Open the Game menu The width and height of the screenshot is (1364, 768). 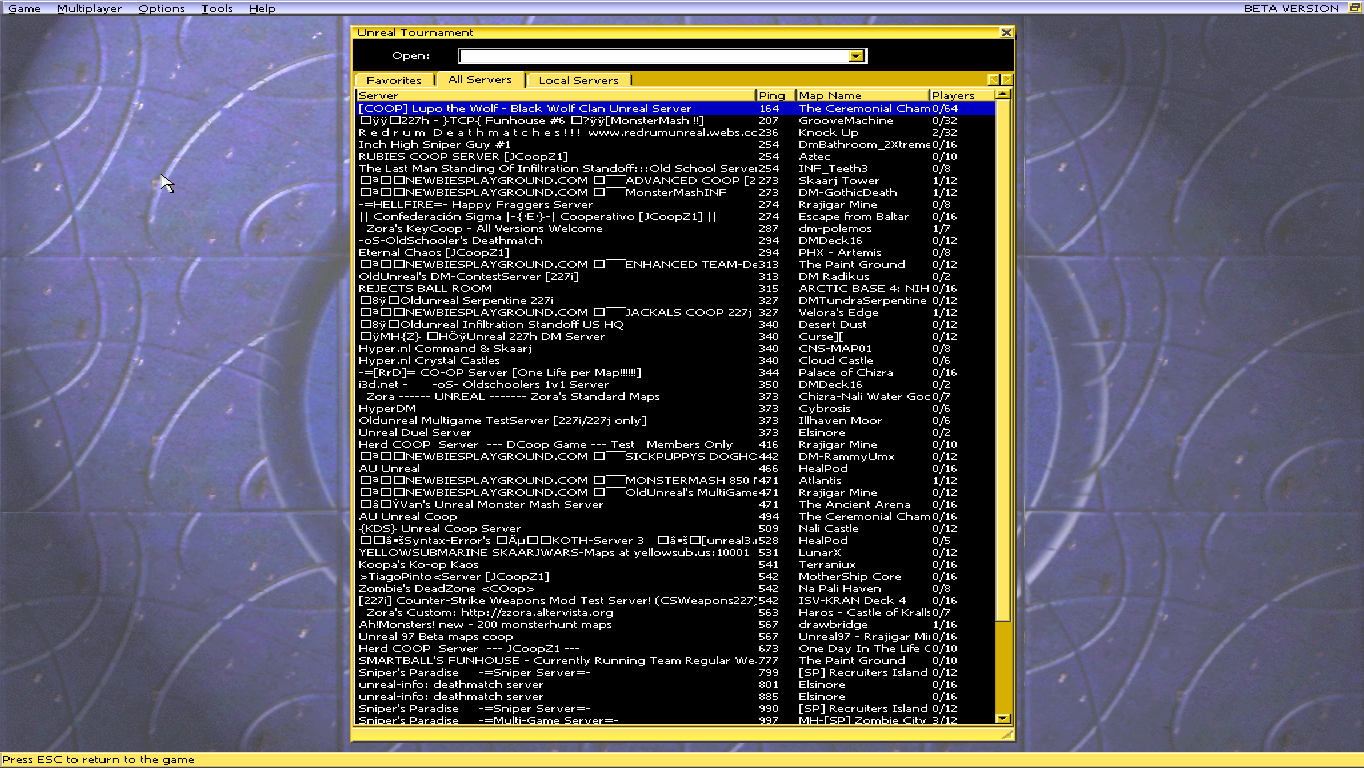[25, 8]
